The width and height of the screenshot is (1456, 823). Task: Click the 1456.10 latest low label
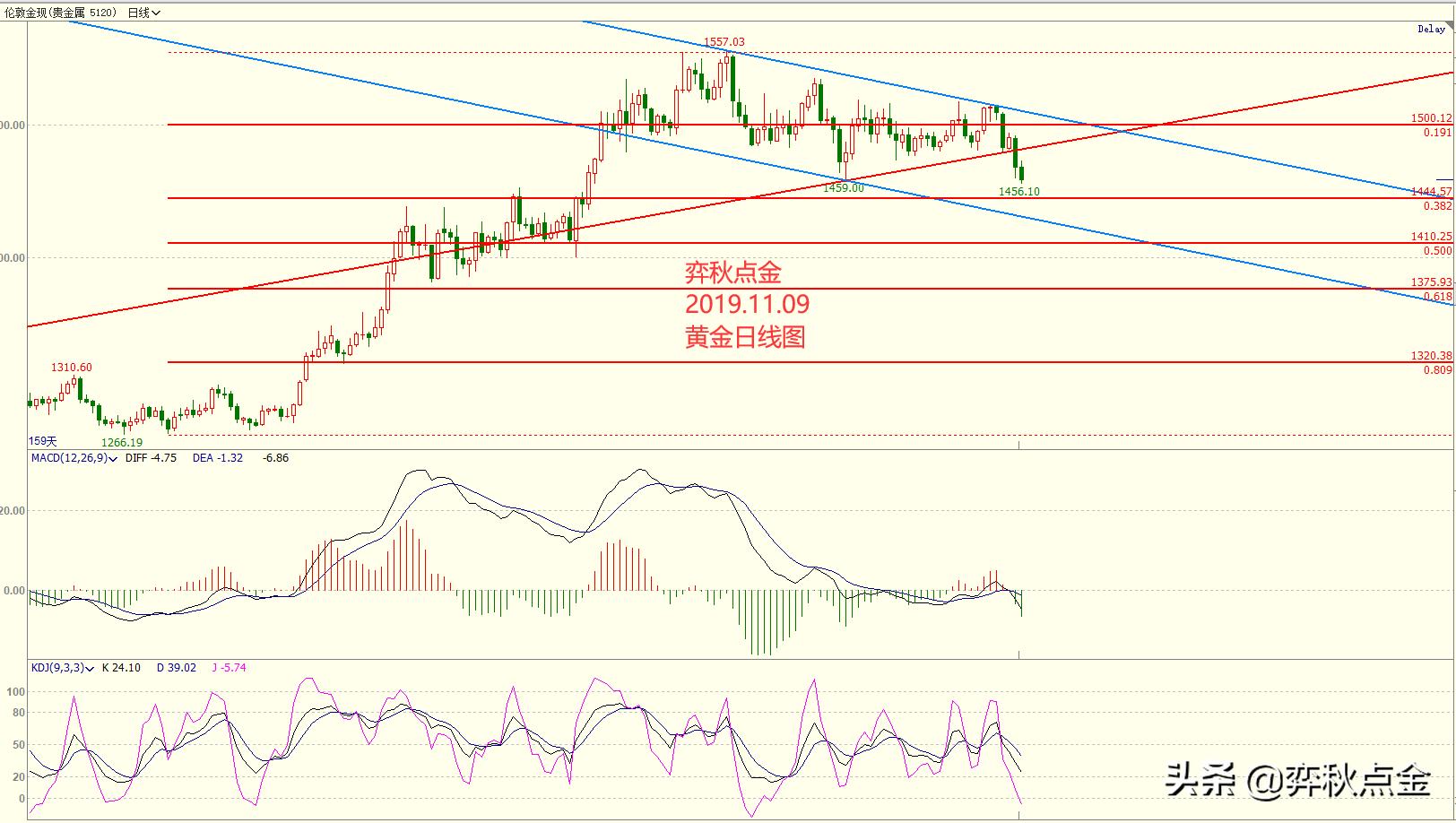coord(1019,192)
